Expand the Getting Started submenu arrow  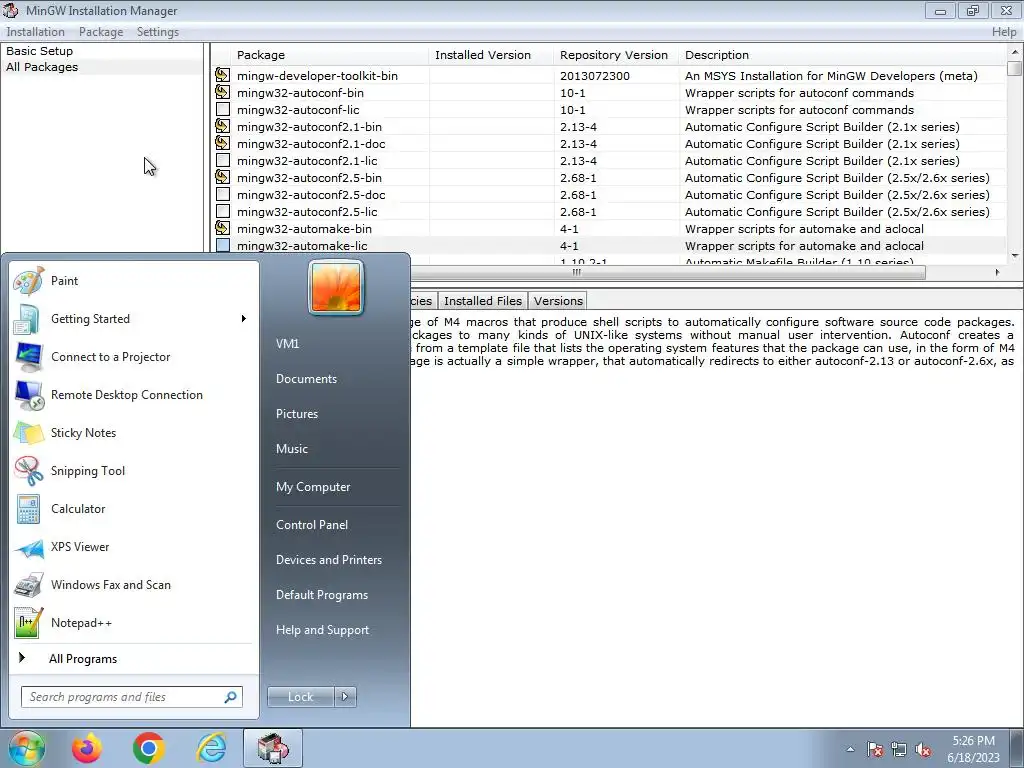[x=244, y=319]
